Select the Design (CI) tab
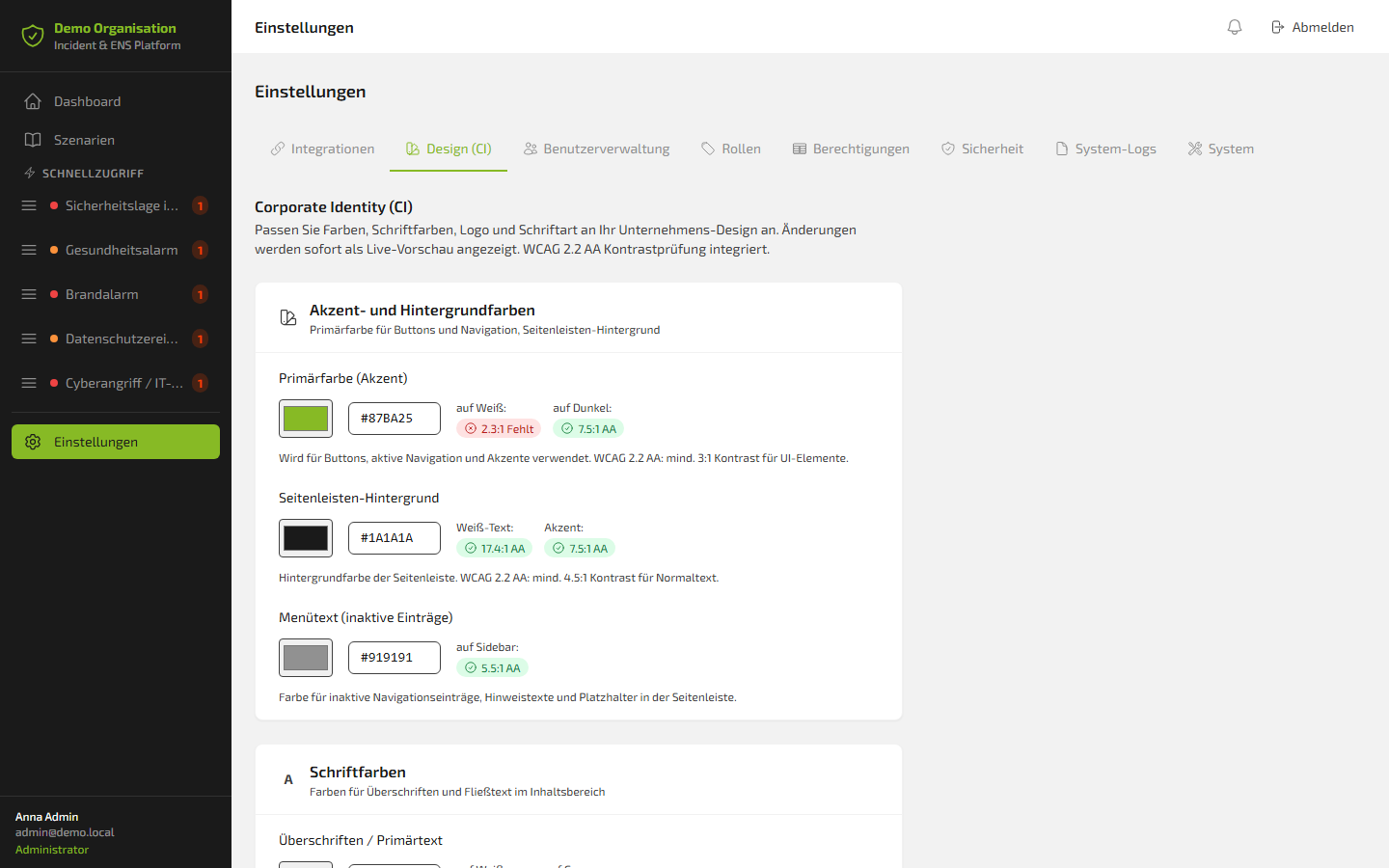This screenshot has height=868, width=1389. 449,149
